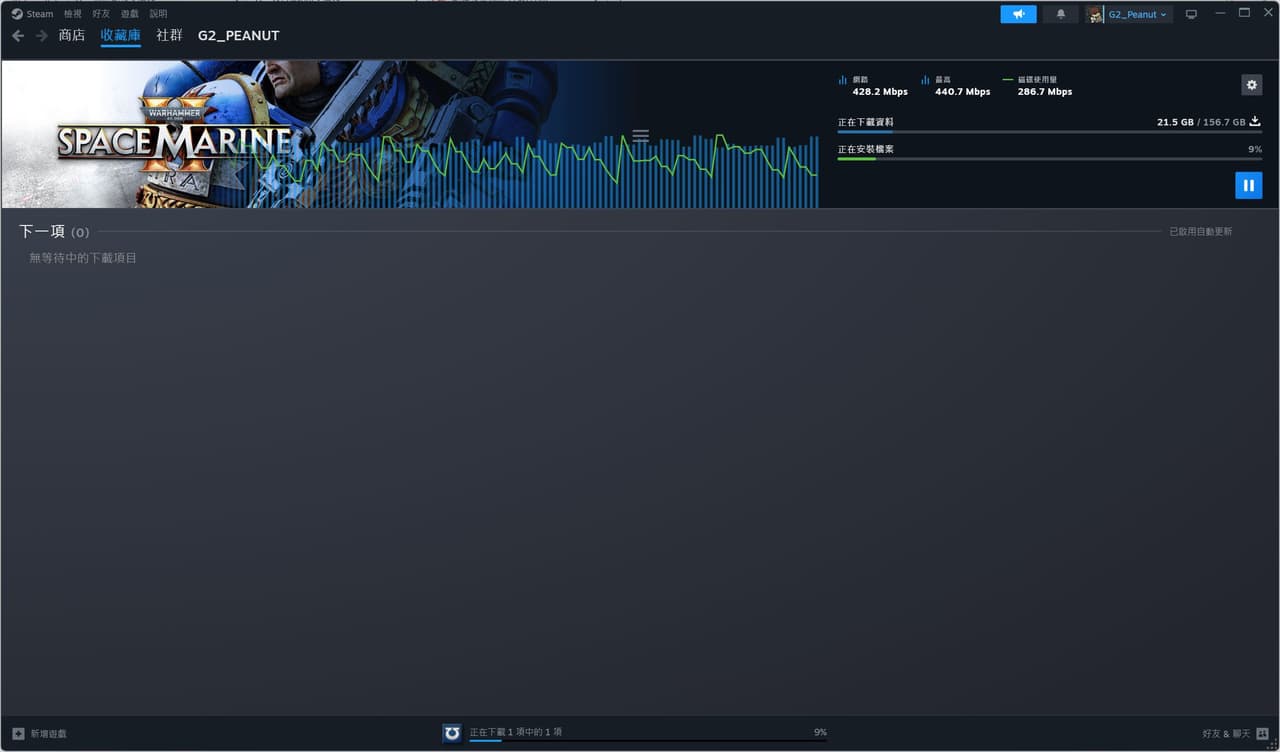This screenshot has height=752, width=1280.
Task: Click the friends chat icon bottom right
Action: [1262, 734]
